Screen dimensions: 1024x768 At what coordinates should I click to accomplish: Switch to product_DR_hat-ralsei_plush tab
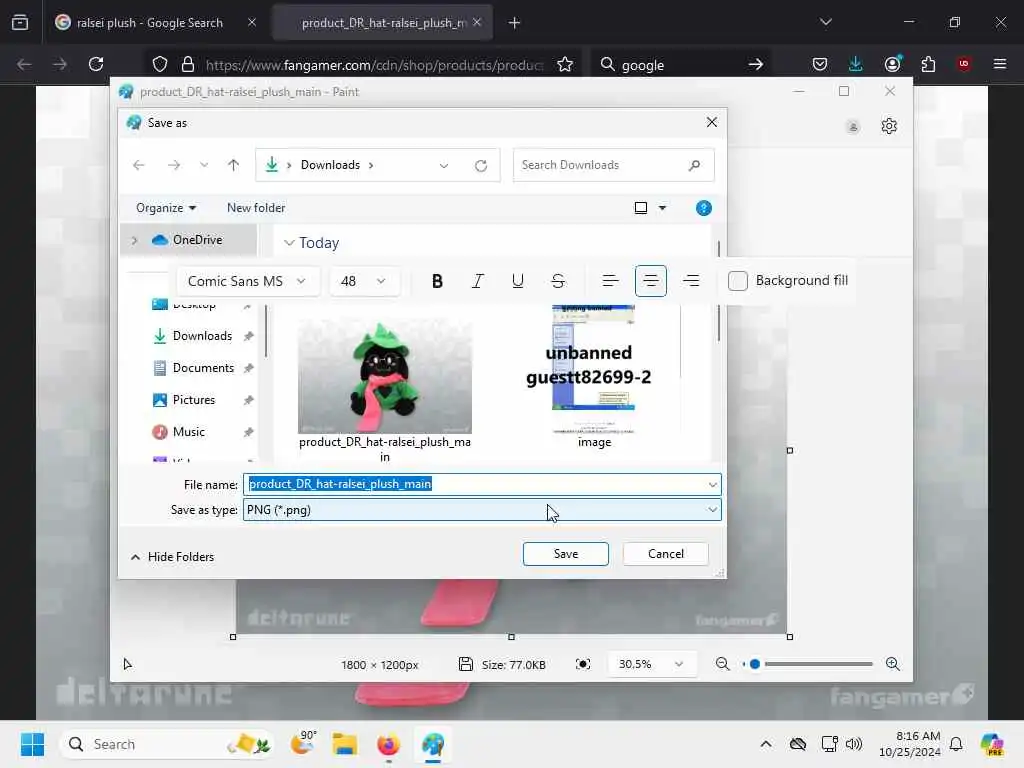tap(383, 23)
